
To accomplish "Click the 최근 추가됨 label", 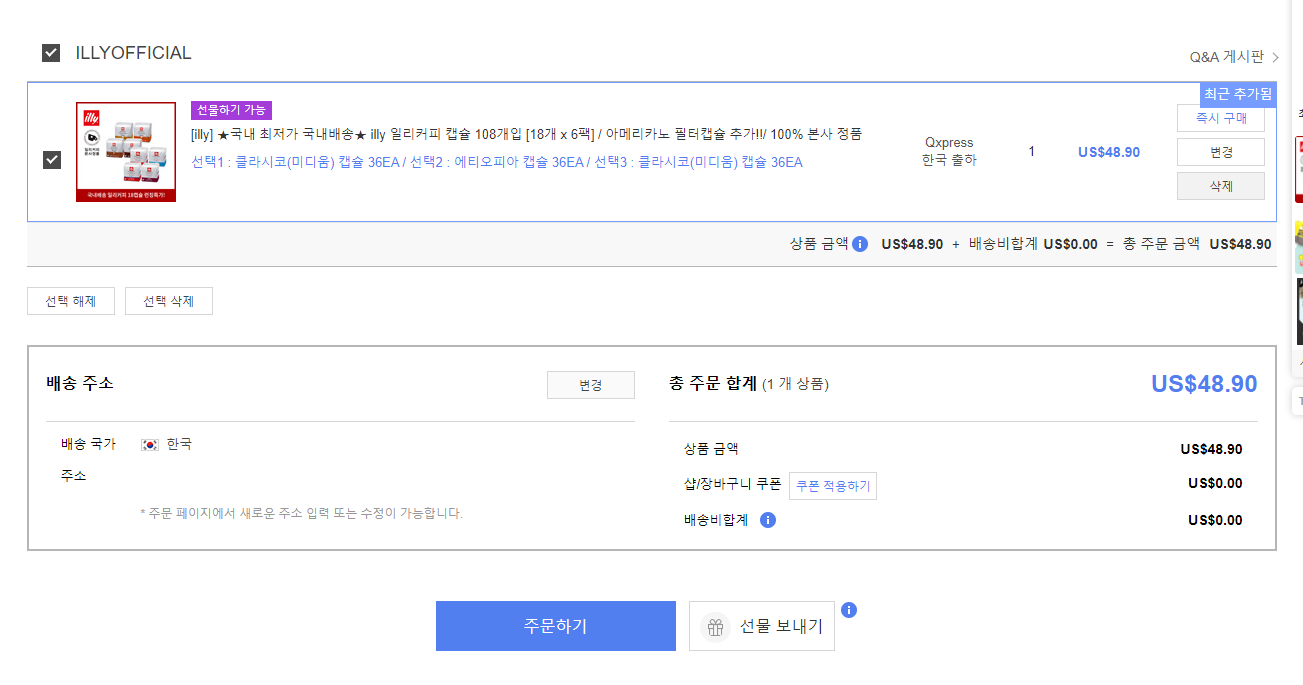I will (1238, 94).
